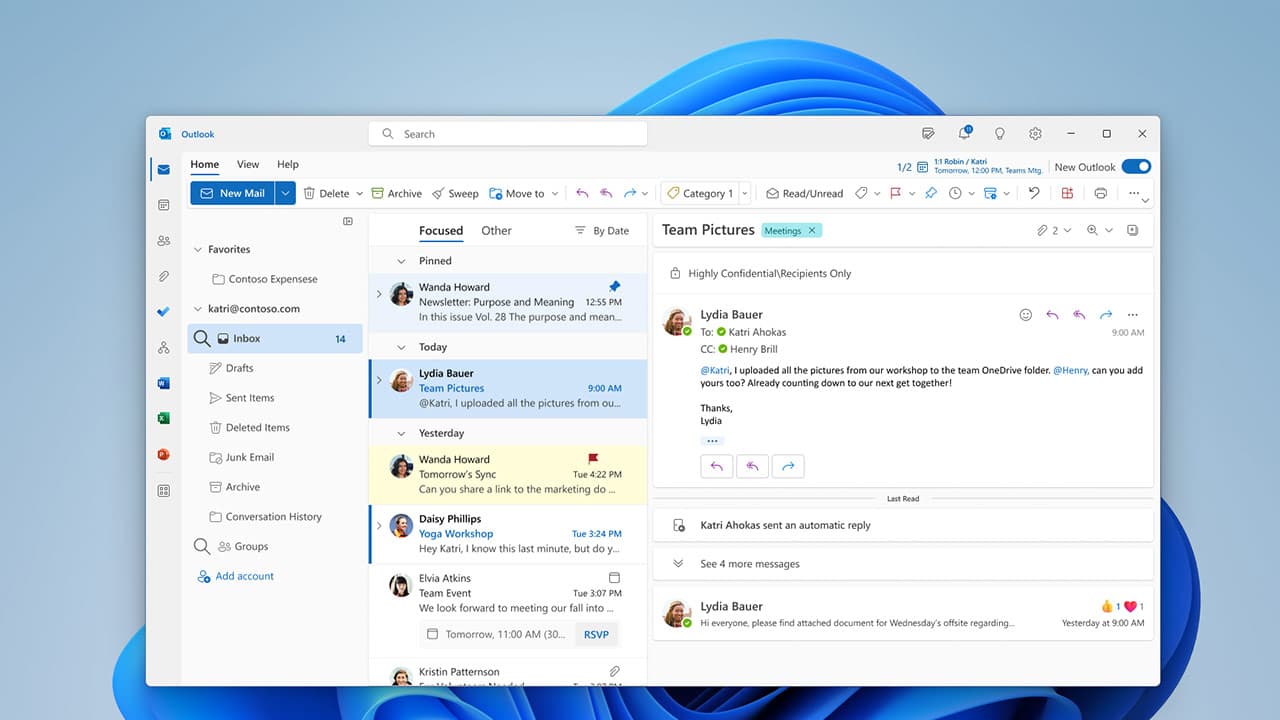This screenshot has height=720, width=1280.
Task: Open the Calendar app in the sidebar
Action: pos(163,205)
